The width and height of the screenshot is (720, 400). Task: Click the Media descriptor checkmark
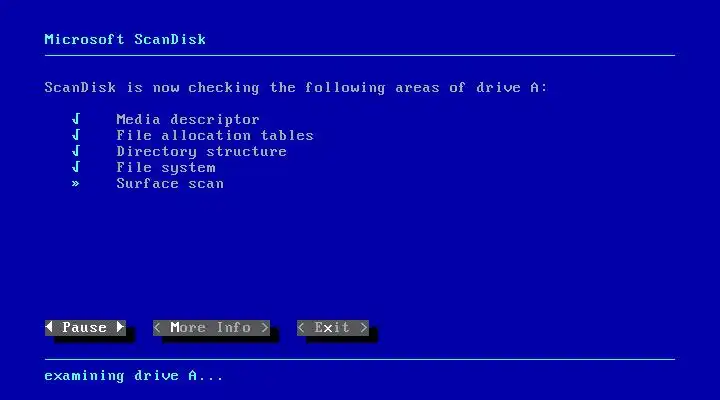click(x=76, y=119)
